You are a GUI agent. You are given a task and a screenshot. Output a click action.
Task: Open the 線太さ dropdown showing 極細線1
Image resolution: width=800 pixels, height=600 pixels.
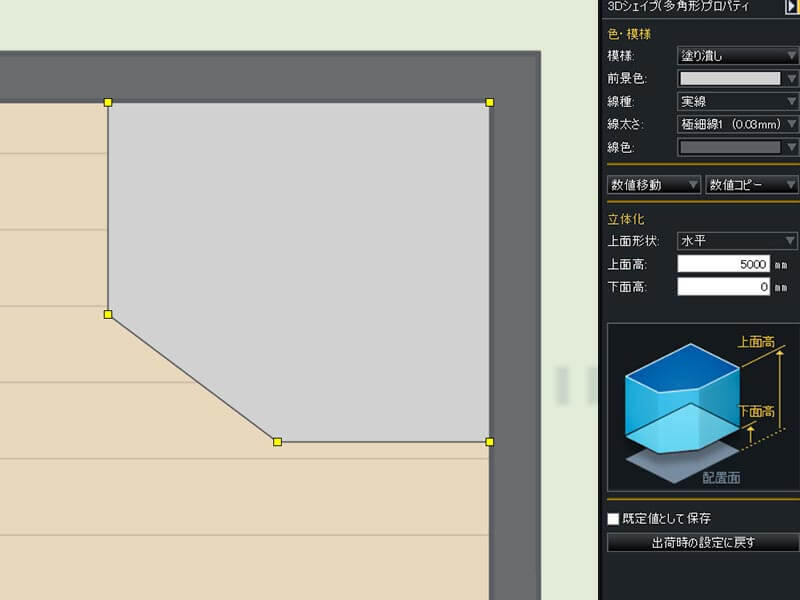tap(737, 124)
